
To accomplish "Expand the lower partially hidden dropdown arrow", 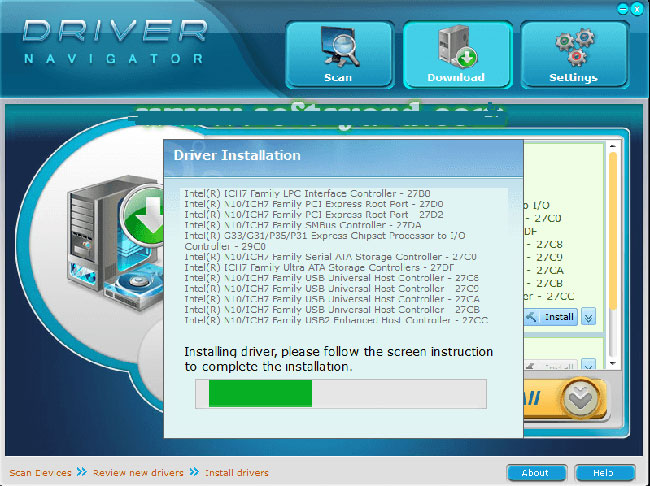I will tap(589, 364).
